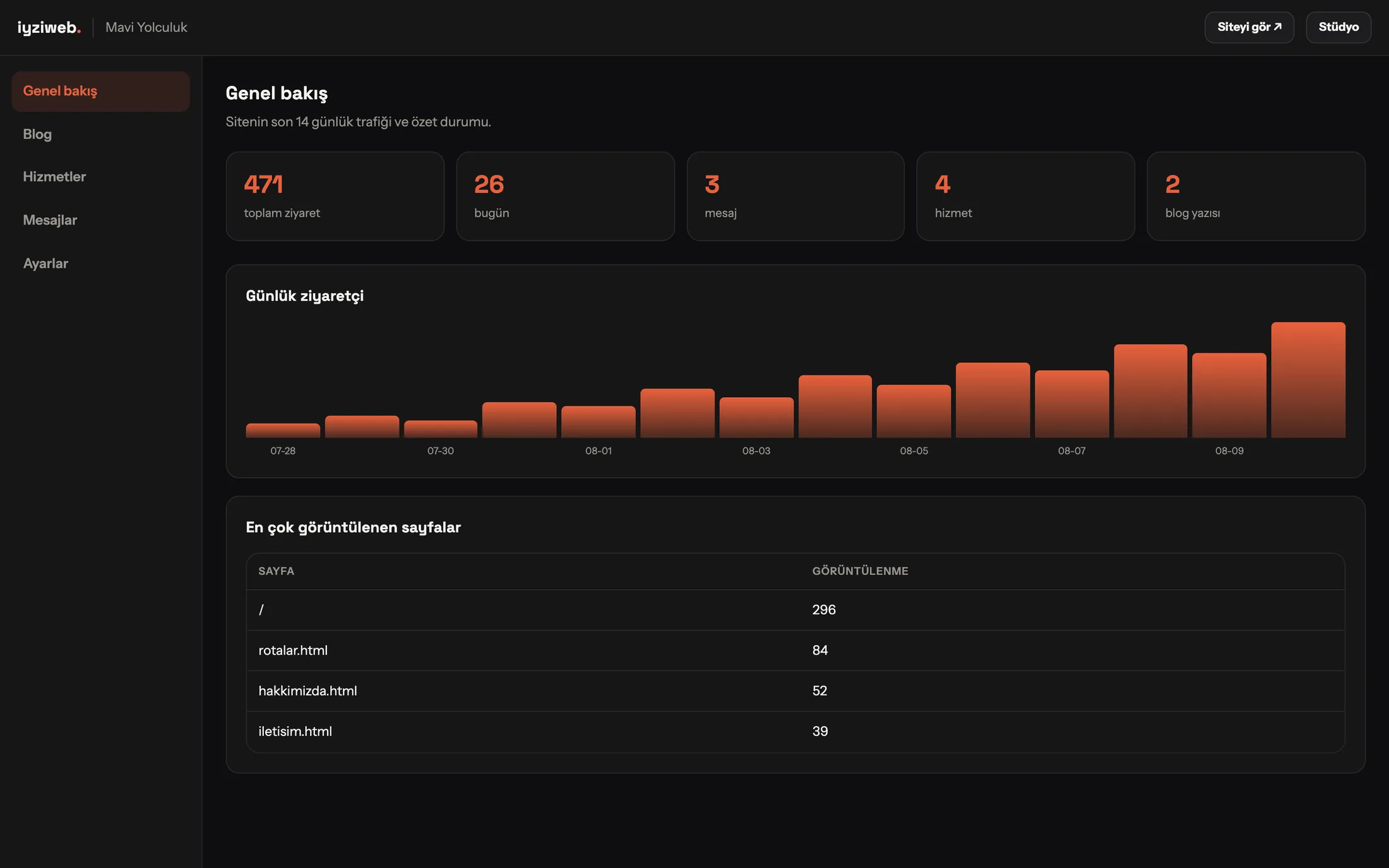Navigate to Ayarlar
The image size is (1389, 868).
point(100,263)
